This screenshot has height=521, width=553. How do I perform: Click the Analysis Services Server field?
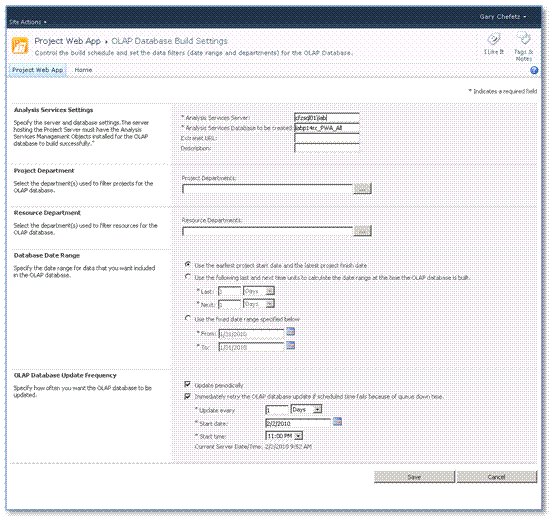coord(327,118)
